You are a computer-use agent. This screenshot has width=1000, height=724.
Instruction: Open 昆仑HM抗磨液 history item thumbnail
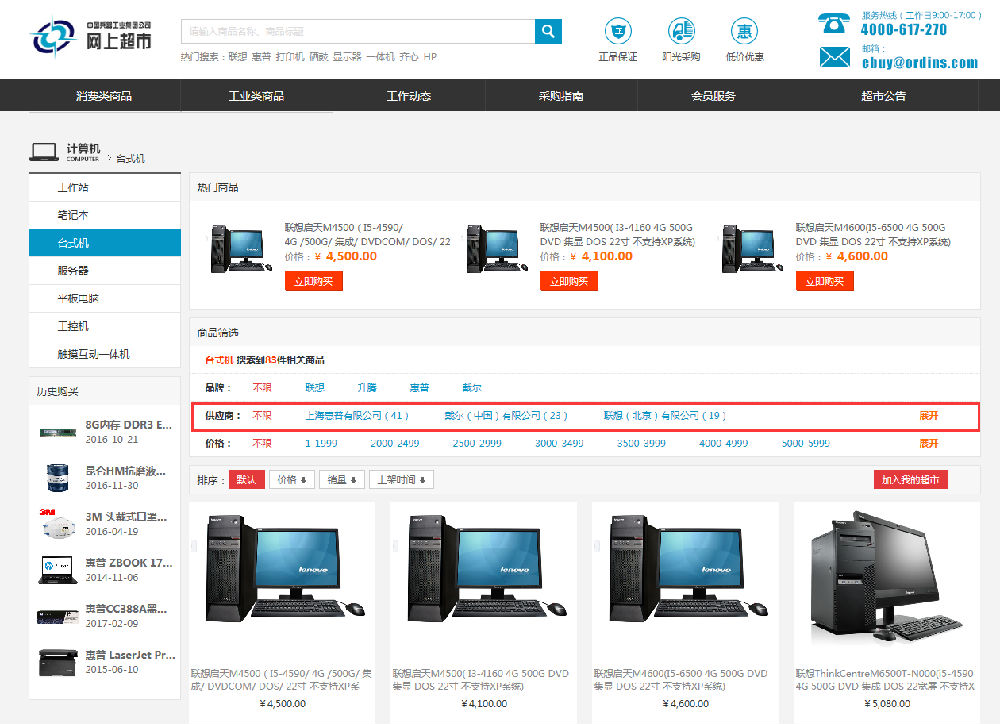(x=58, y=478)
